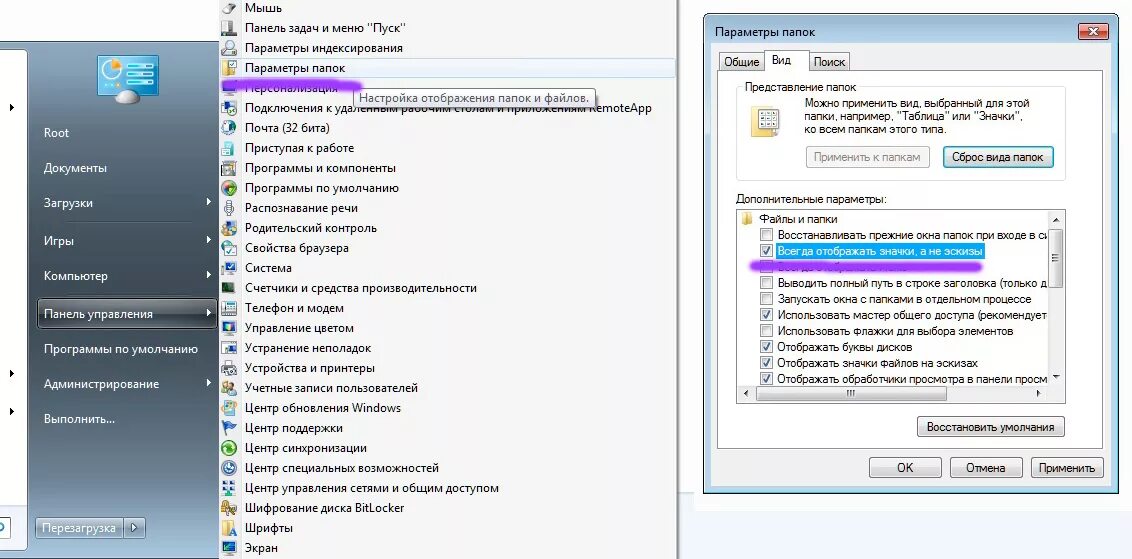Click the Сброс вида папок button

[x=998, y=157]
